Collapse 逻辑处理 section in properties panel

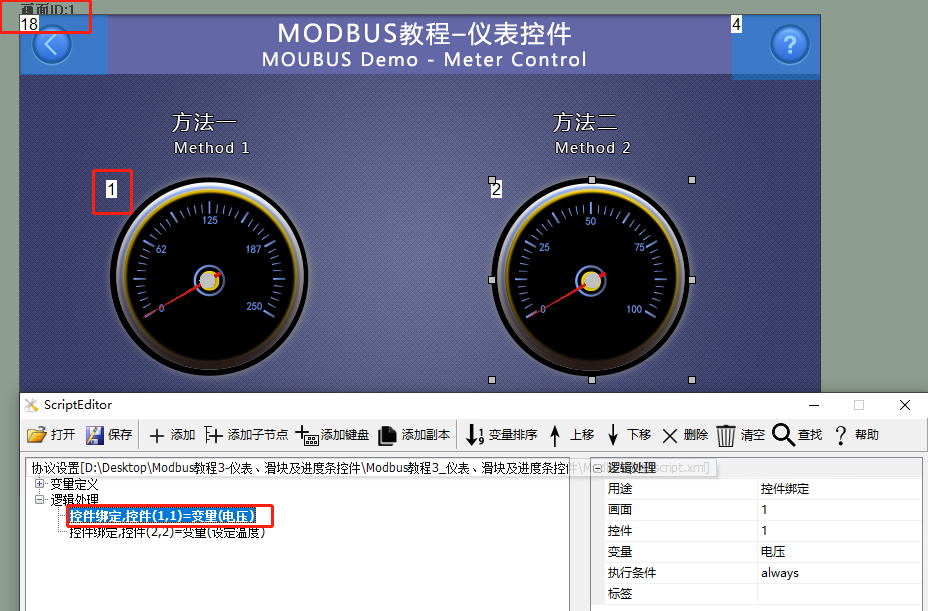[x=598, y=468]
